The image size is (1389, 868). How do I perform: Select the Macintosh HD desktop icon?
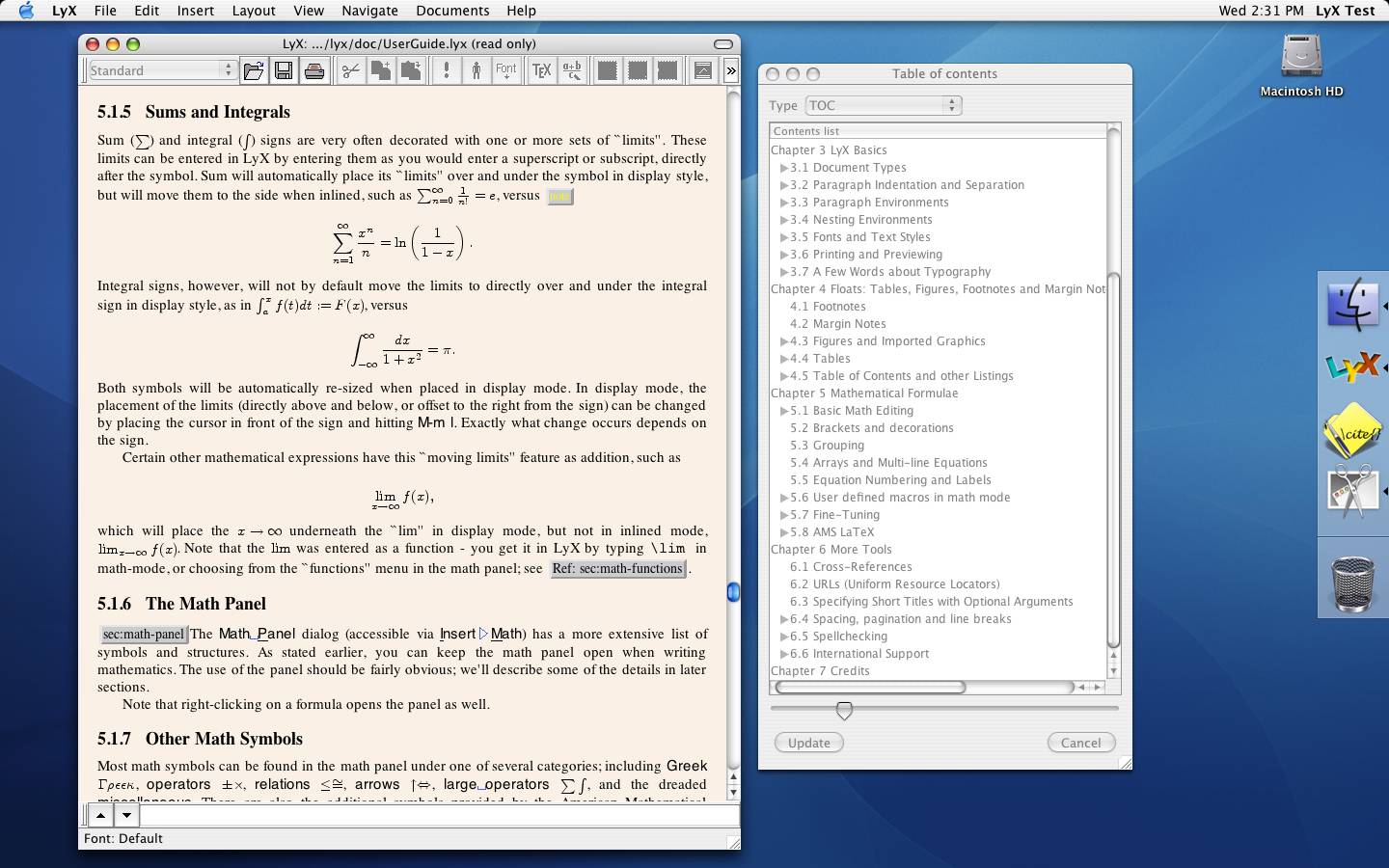[x=1301, y=65]
